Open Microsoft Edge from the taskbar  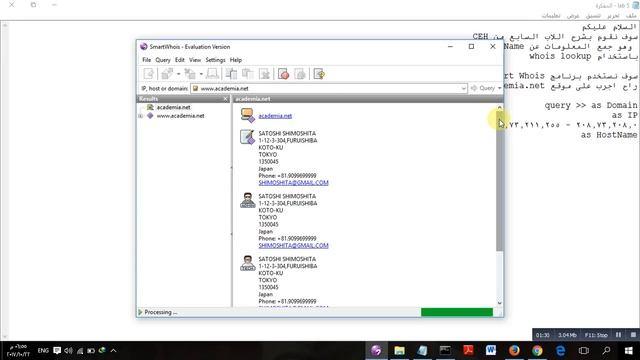pyautogui.click(x=560, y=350)
